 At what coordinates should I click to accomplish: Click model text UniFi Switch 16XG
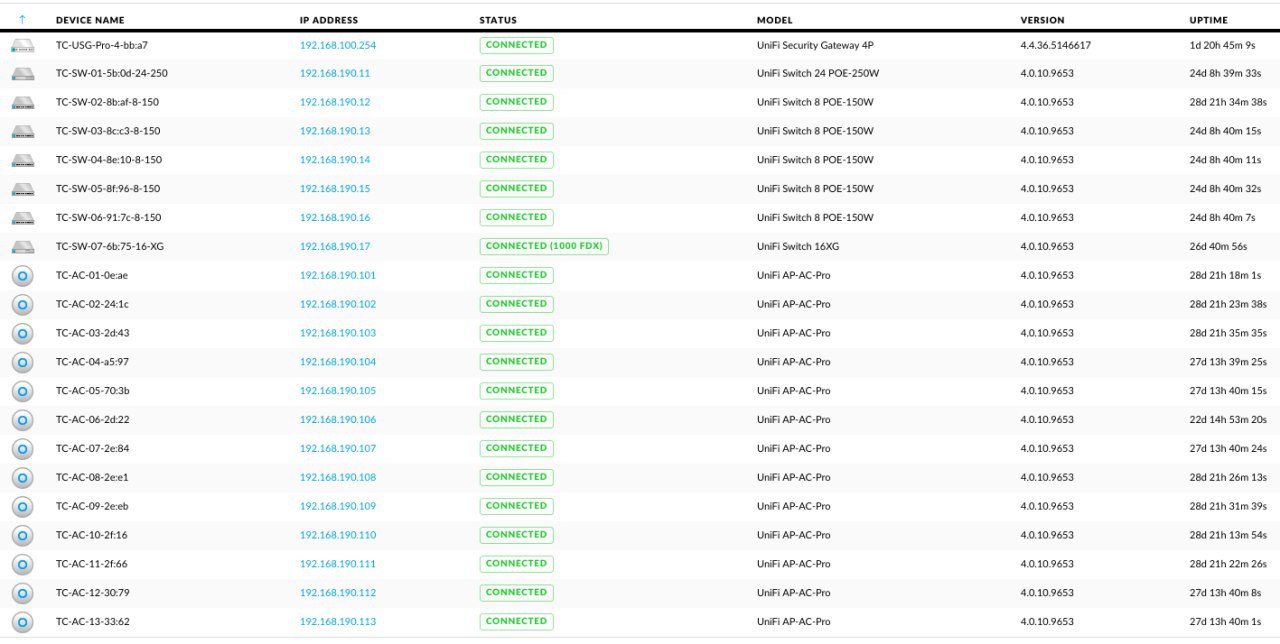(x=798, y=247)
